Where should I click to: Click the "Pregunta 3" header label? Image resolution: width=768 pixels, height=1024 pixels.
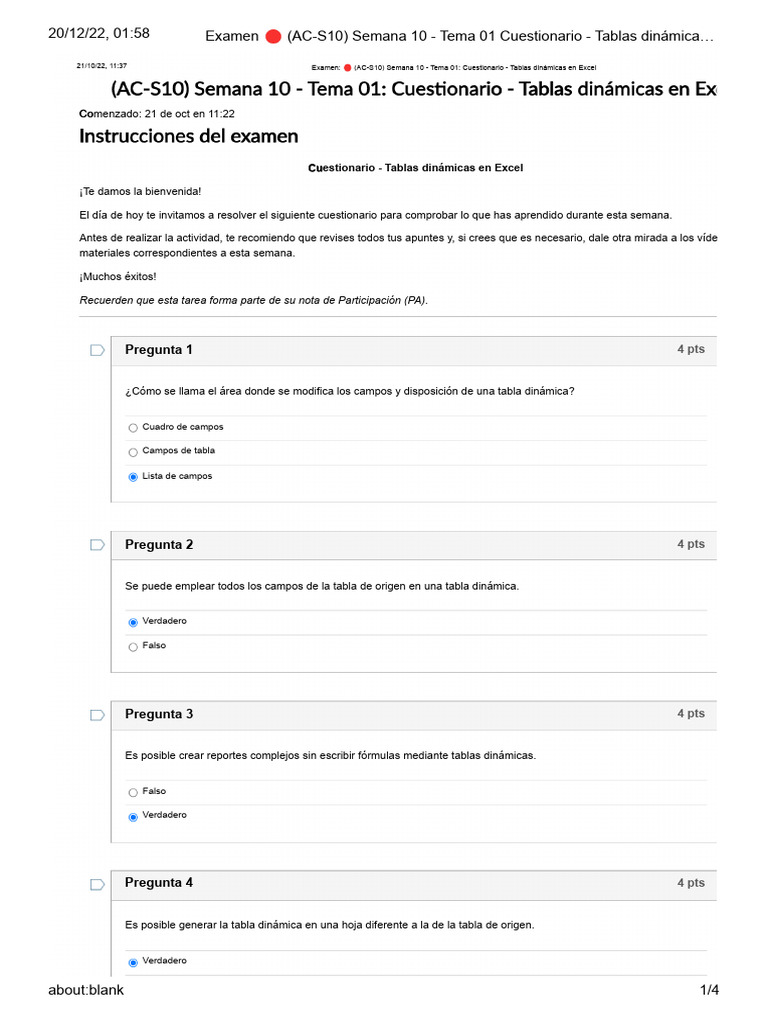click(x=159, y=714)
